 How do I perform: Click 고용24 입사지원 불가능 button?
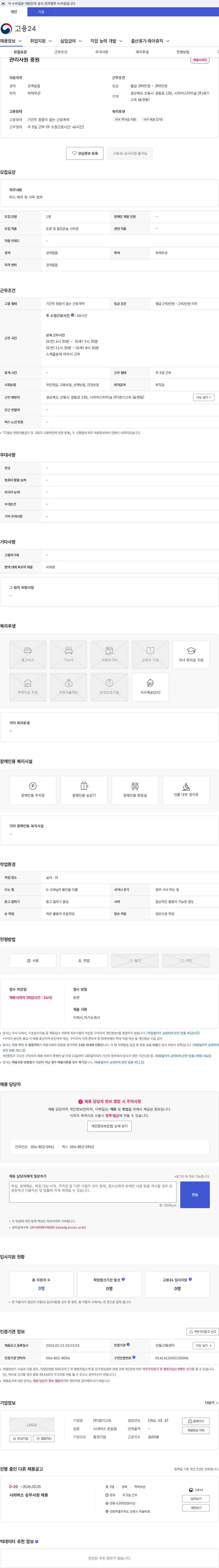point(130,153)
